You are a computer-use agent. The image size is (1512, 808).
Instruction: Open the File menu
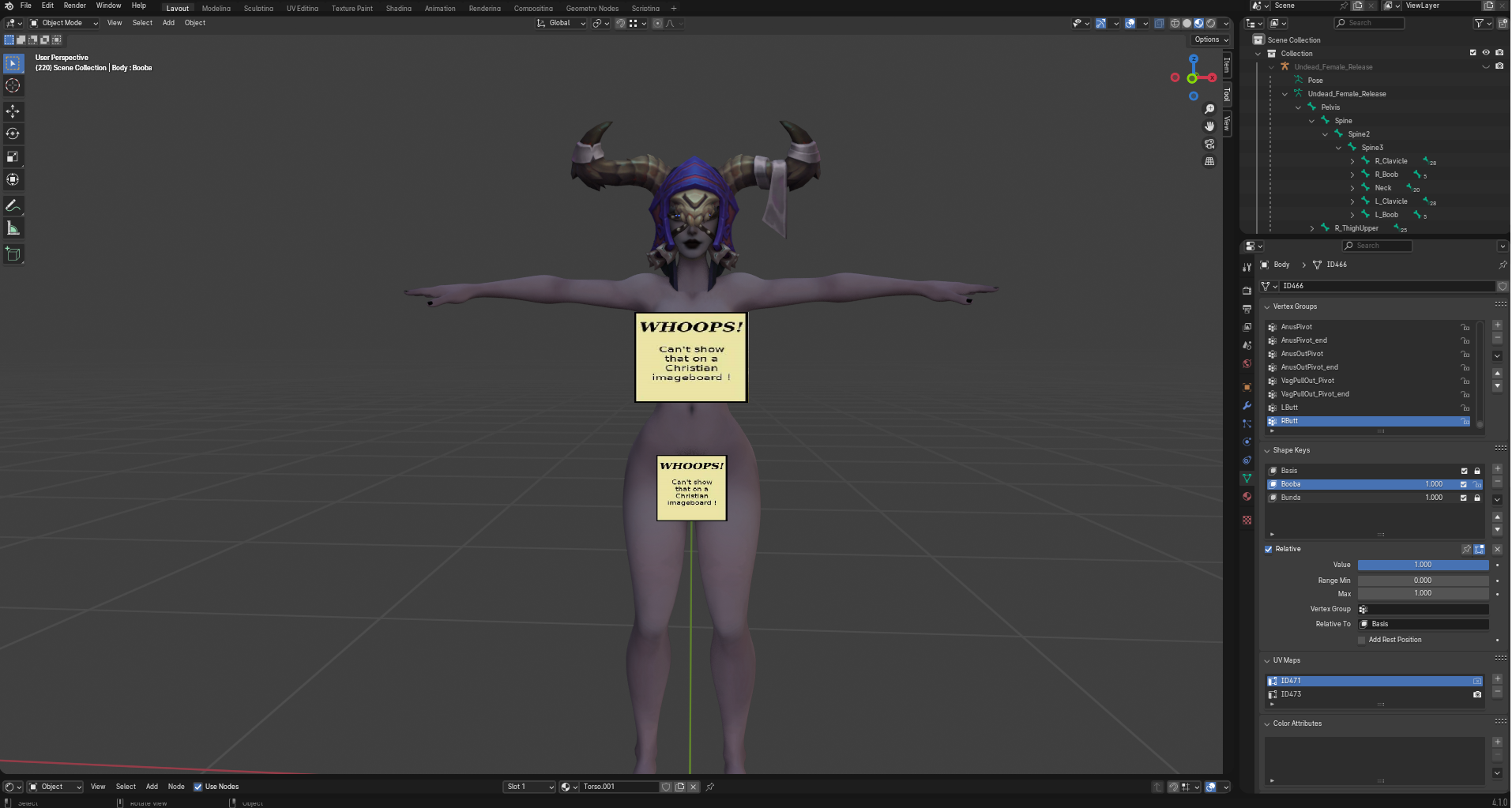point(26,6)
